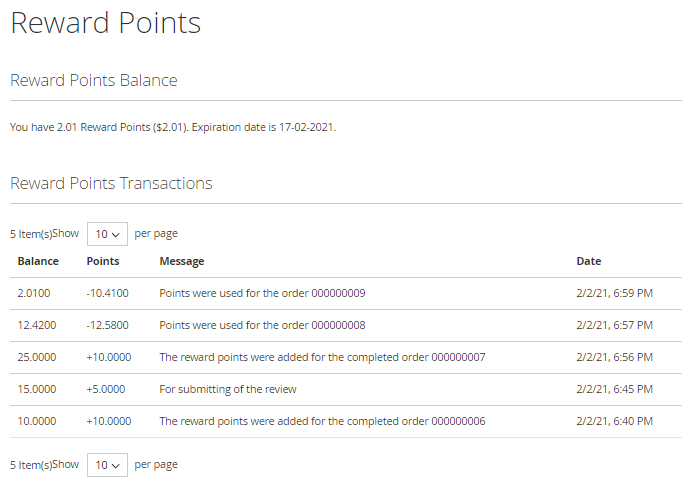Click the 6:59 PM transaction date

click(614, 294)
